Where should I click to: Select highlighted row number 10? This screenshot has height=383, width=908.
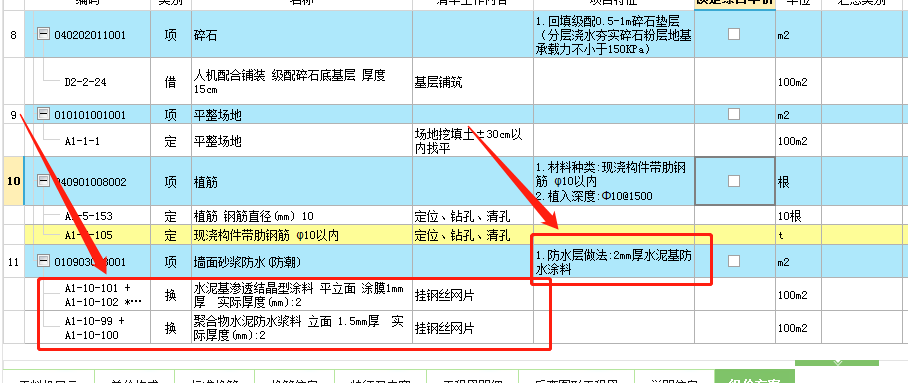pyautogui.click(x=13, y=181)
